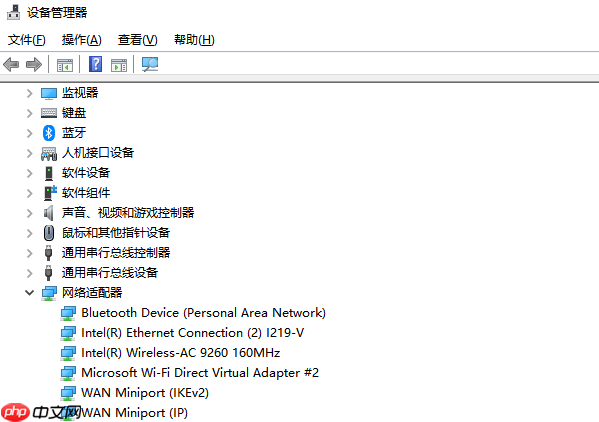Open the 查看(V) menu

pos(138,40)
